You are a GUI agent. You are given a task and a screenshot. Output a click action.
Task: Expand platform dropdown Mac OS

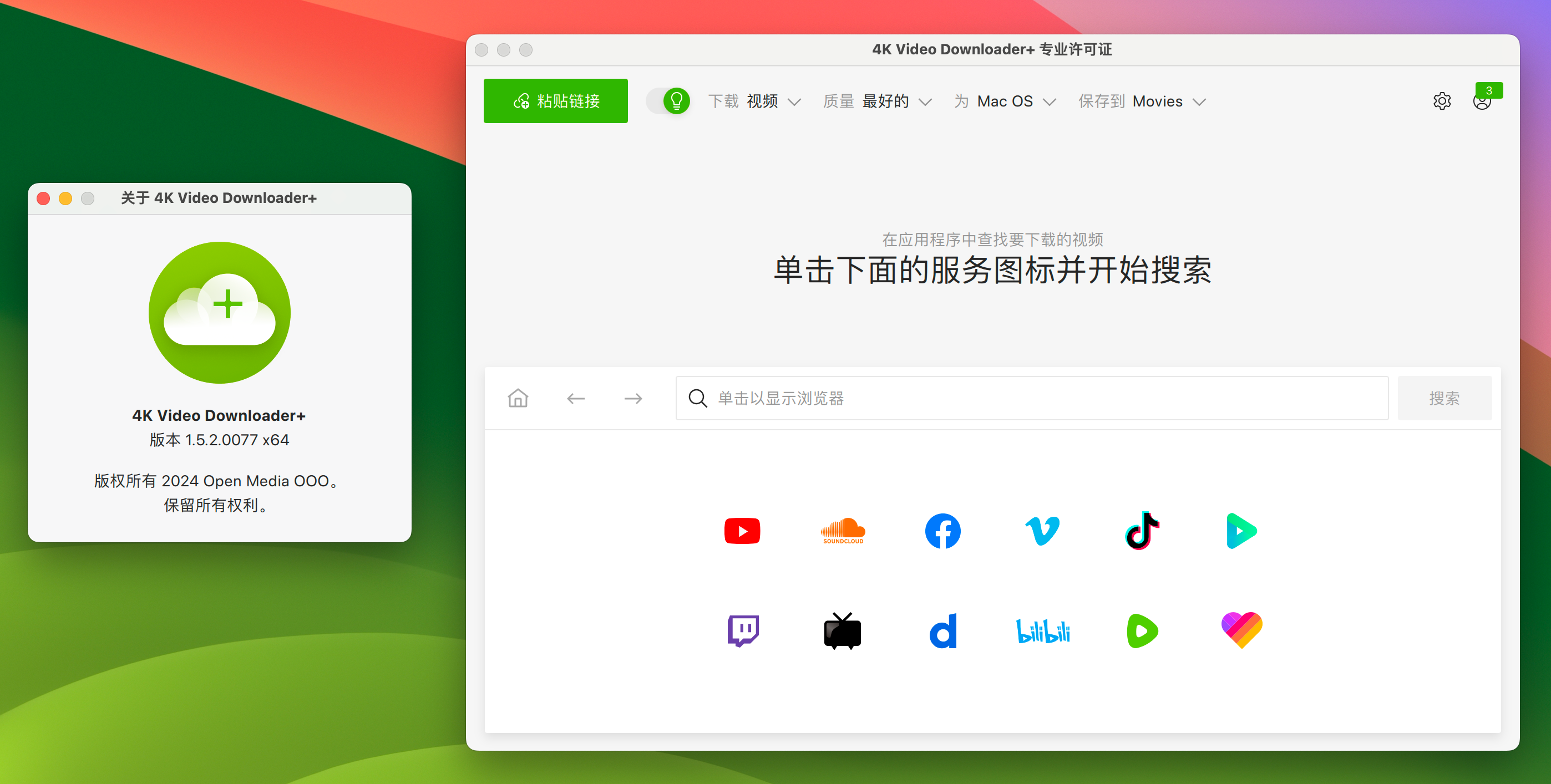[x=1005, y=101]
